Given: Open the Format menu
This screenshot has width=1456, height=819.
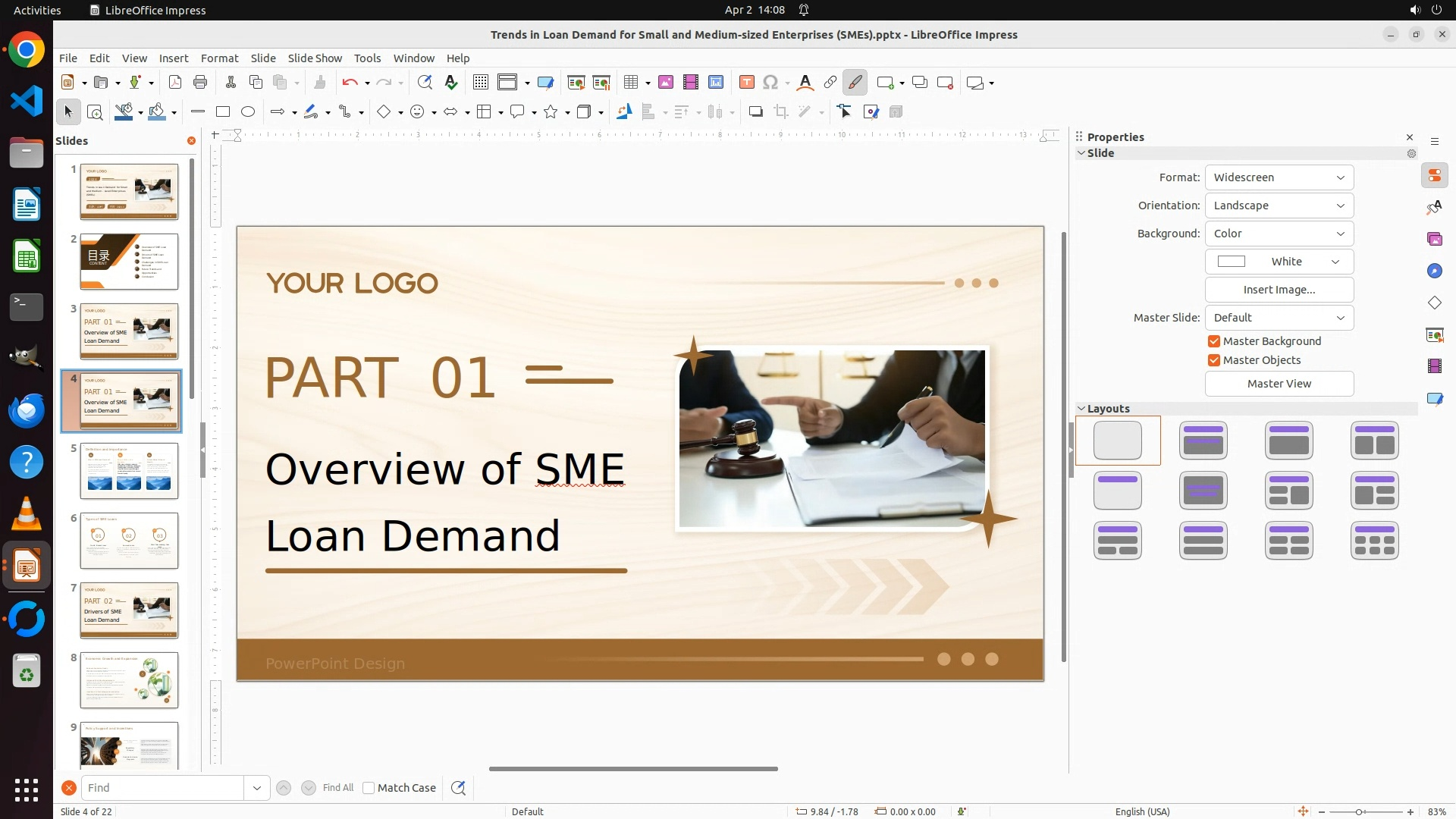Looking at the screenshot, I should [x=219, y=58].
